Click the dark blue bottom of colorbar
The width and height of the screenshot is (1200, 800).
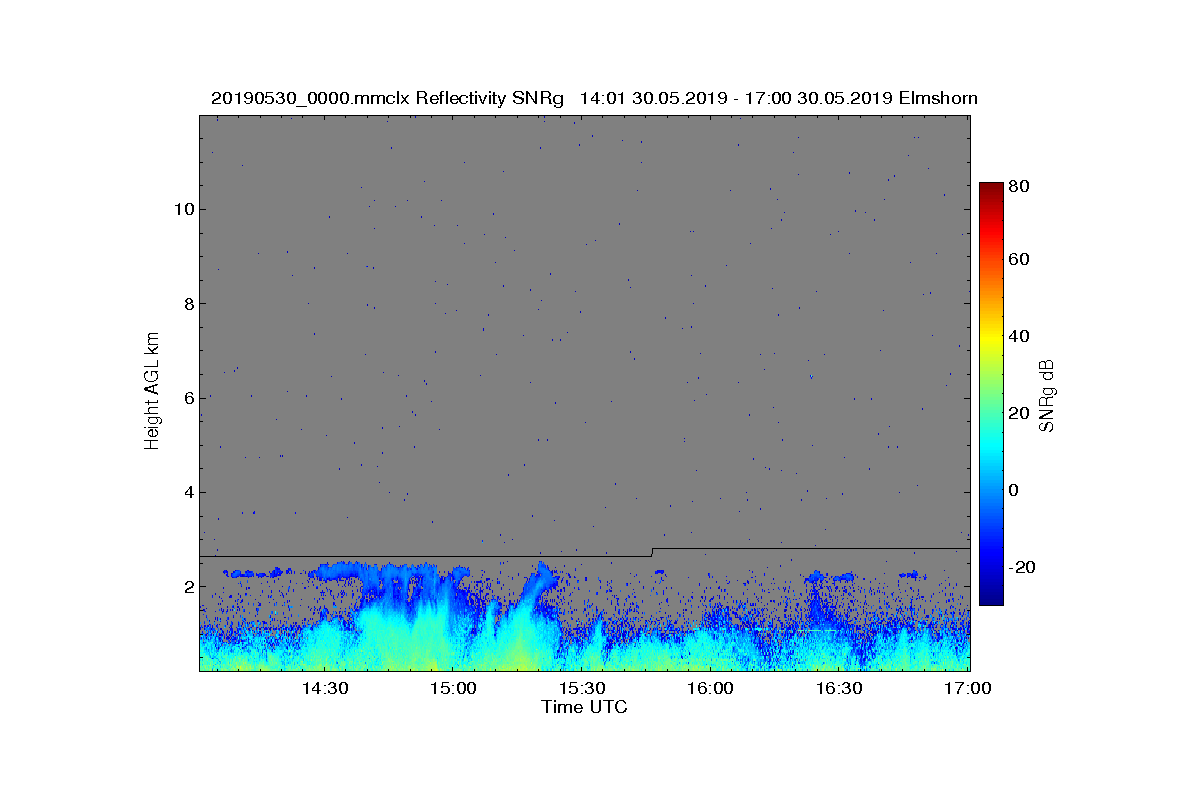990,598
